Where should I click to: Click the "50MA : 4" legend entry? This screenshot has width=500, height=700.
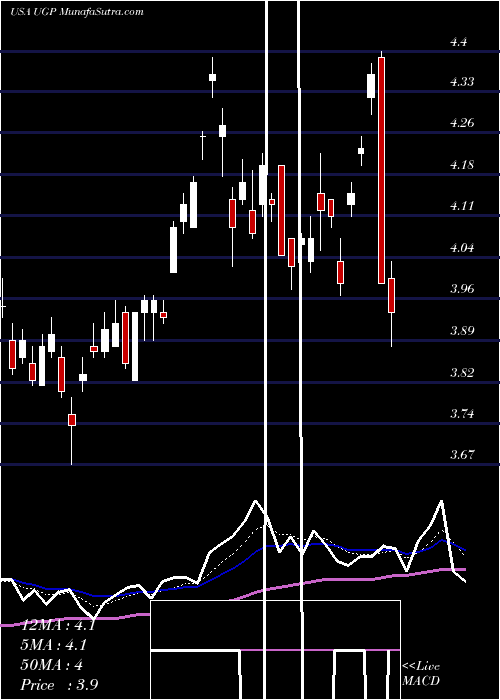click(x=52, y=665)
